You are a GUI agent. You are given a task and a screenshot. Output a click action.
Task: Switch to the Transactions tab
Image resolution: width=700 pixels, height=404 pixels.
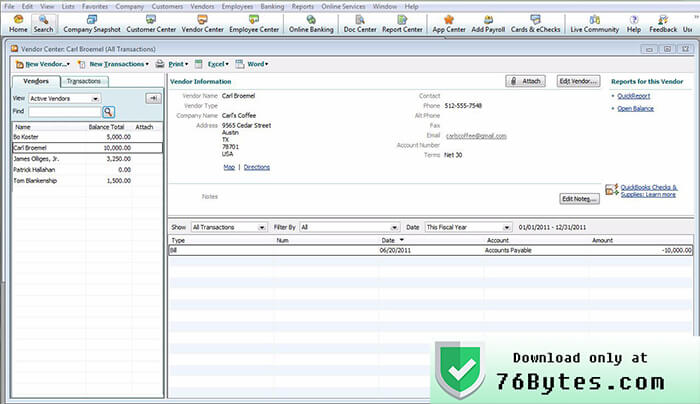(84, 81)
